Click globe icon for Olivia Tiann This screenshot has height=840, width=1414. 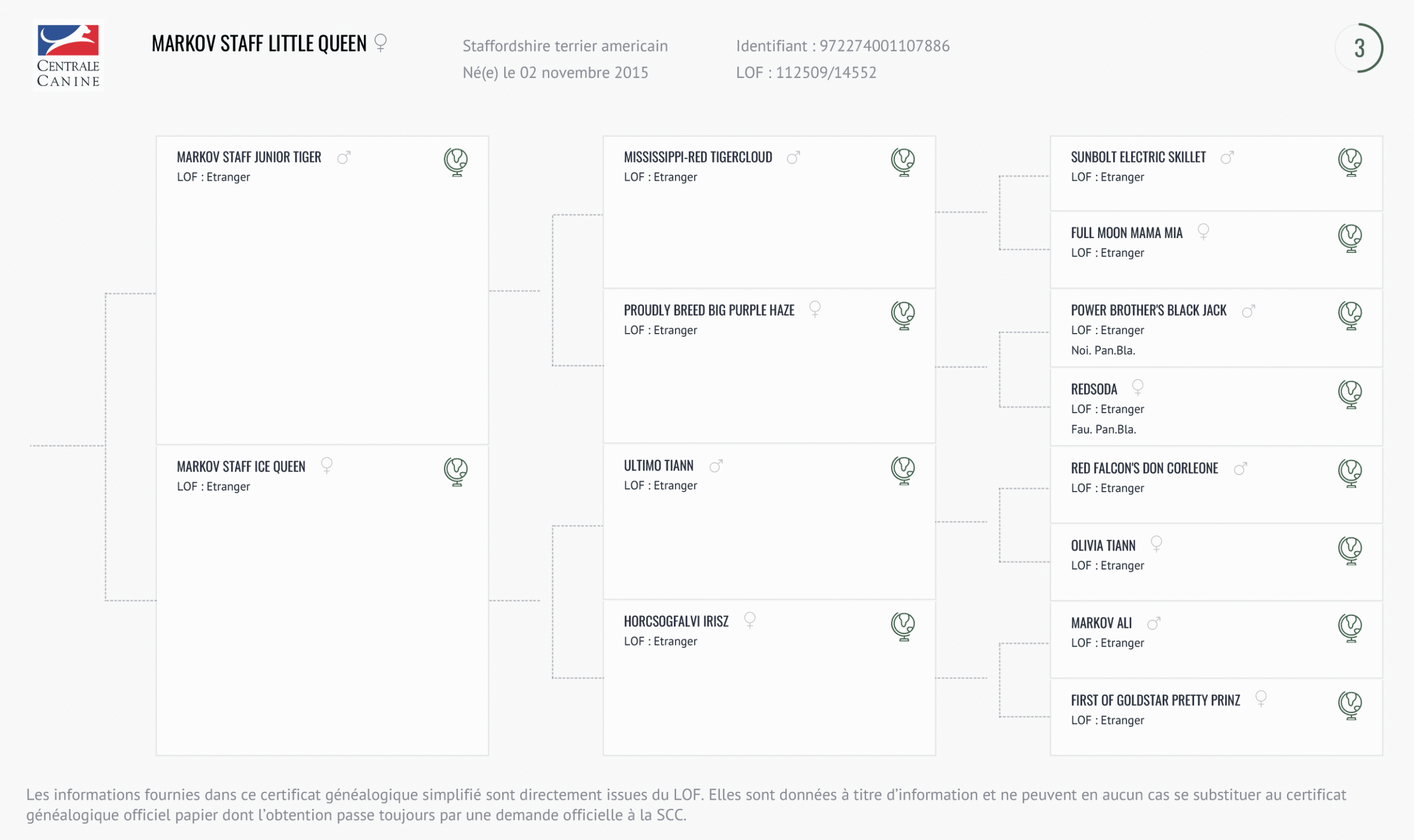[x=1350, y=550]
